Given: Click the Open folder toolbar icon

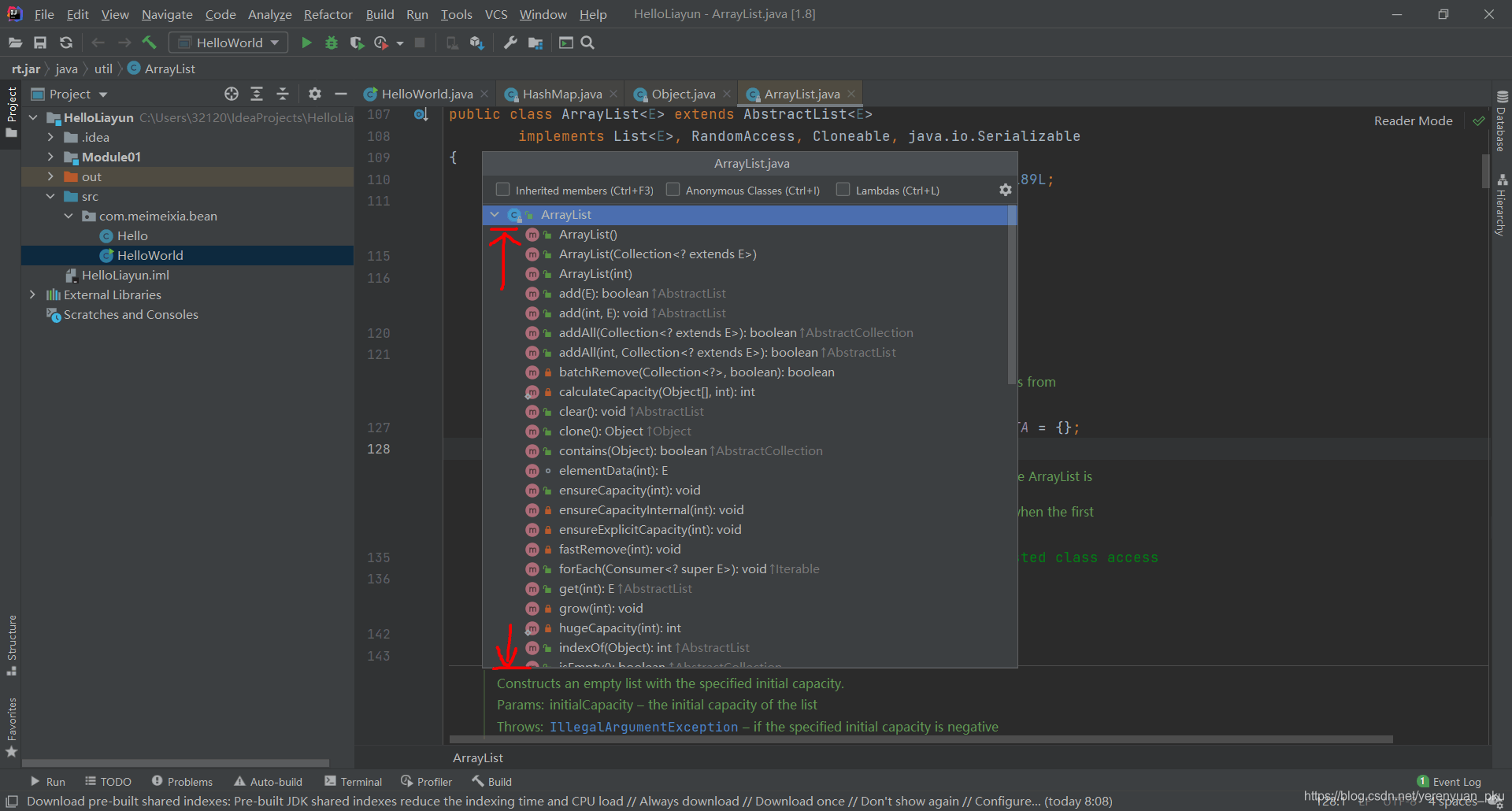Looking at the screenshot, I should 15,43.
